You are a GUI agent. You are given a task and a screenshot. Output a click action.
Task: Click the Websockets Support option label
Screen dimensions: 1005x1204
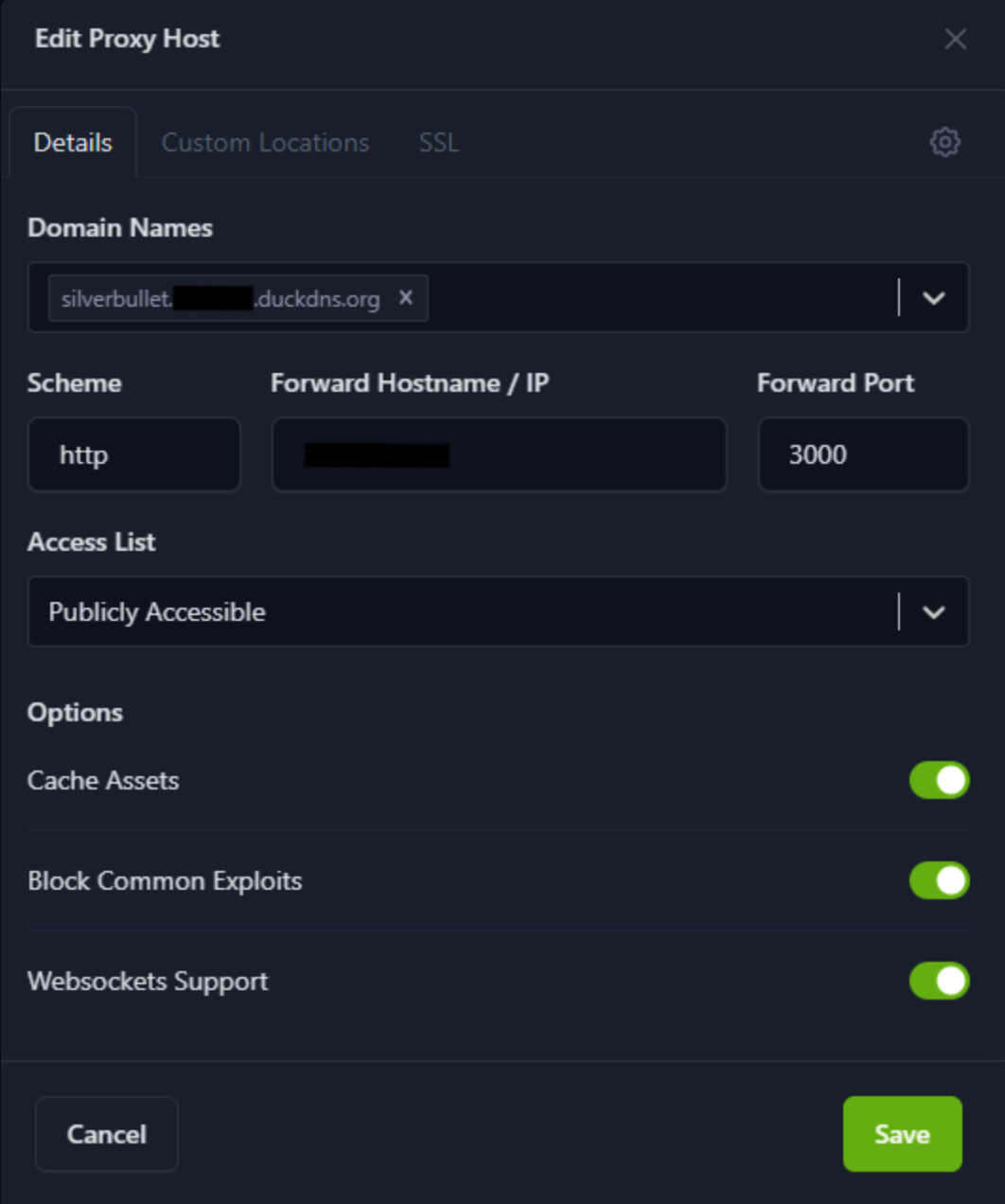coord(148,982)
